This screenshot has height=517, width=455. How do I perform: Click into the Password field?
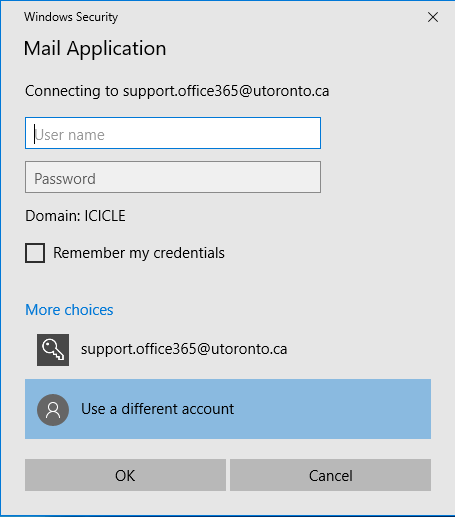coord(173,177)
